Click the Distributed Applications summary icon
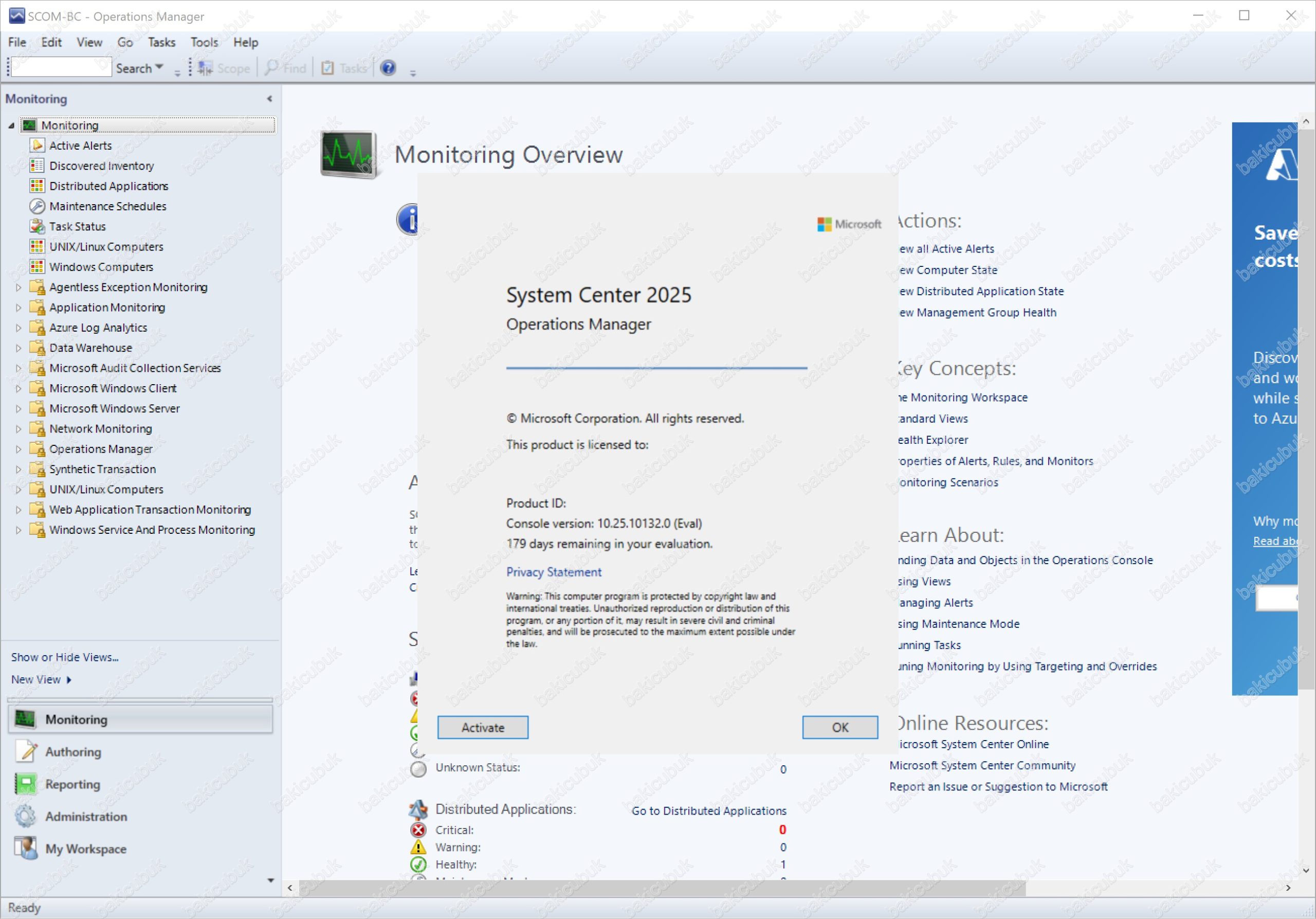1316x919 pixels. pos(418,809)
